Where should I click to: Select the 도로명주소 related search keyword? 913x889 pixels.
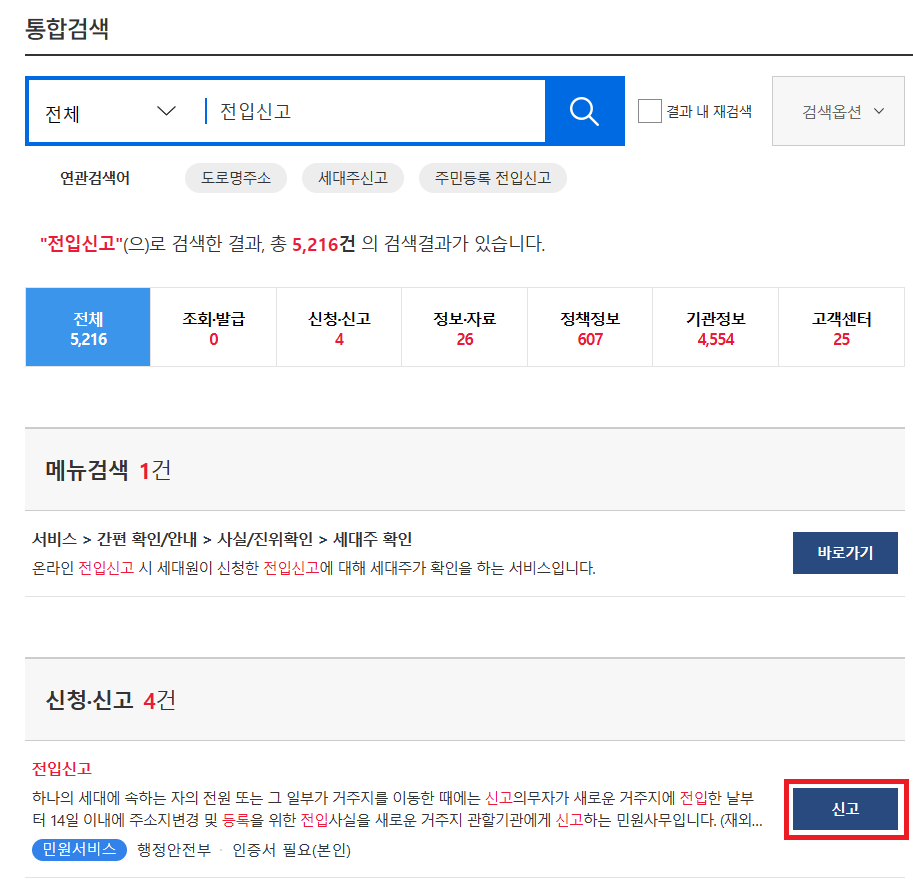[236, 178]
